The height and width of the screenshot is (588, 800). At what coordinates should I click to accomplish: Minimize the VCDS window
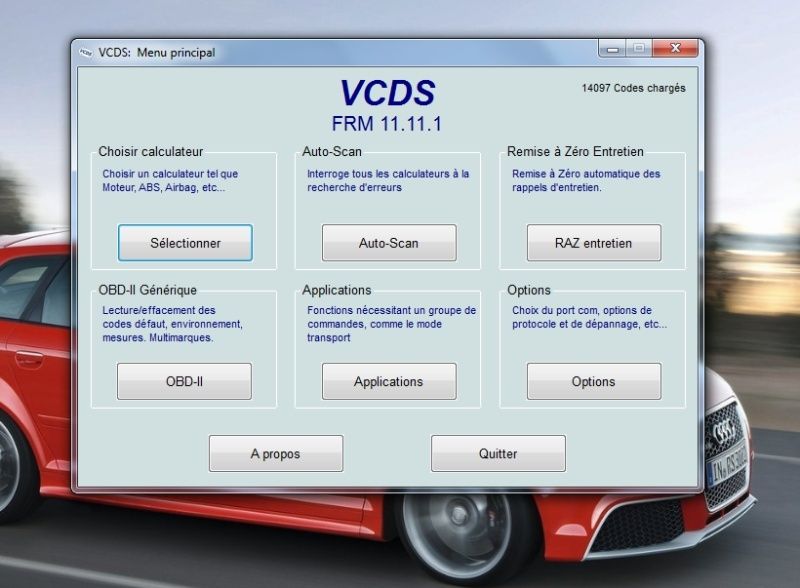tap(612, 48)
